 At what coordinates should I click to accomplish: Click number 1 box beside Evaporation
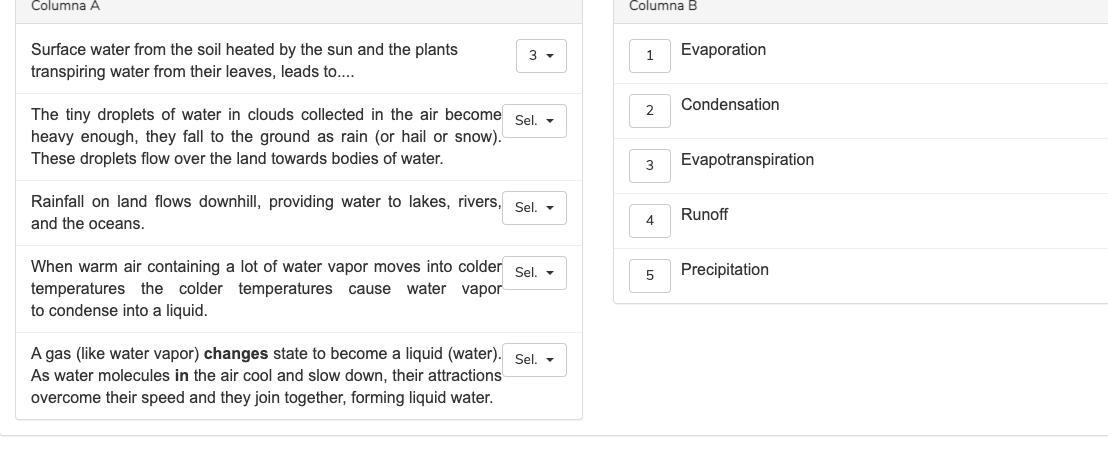point(649,56)
